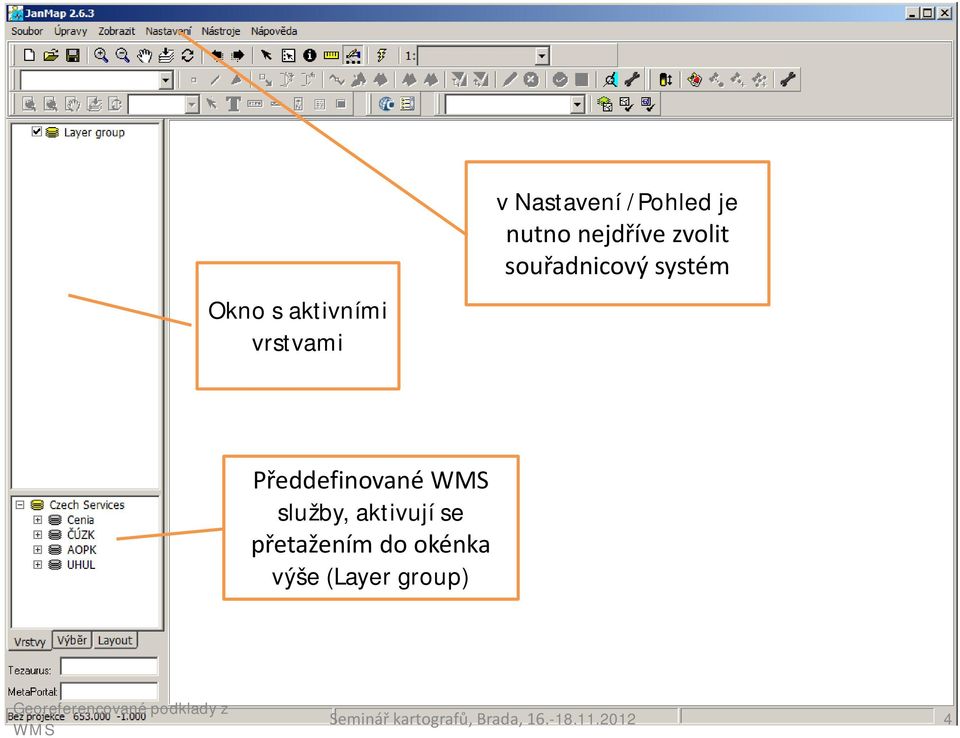
Task: Select the layout Text tool T icon
Action: click(233, 104)
